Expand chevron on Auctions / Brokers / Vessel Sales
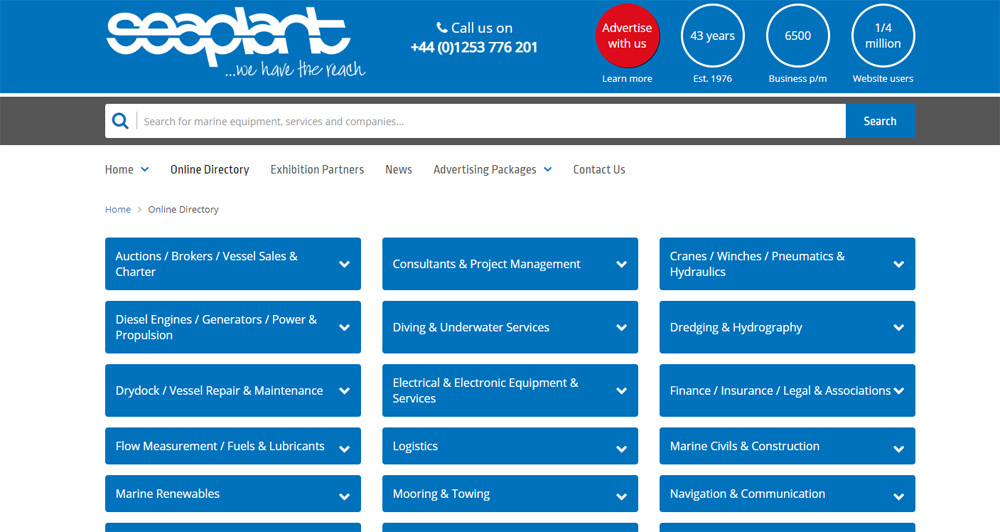This screenshot has width=1000, height=532. click(344, 264)
